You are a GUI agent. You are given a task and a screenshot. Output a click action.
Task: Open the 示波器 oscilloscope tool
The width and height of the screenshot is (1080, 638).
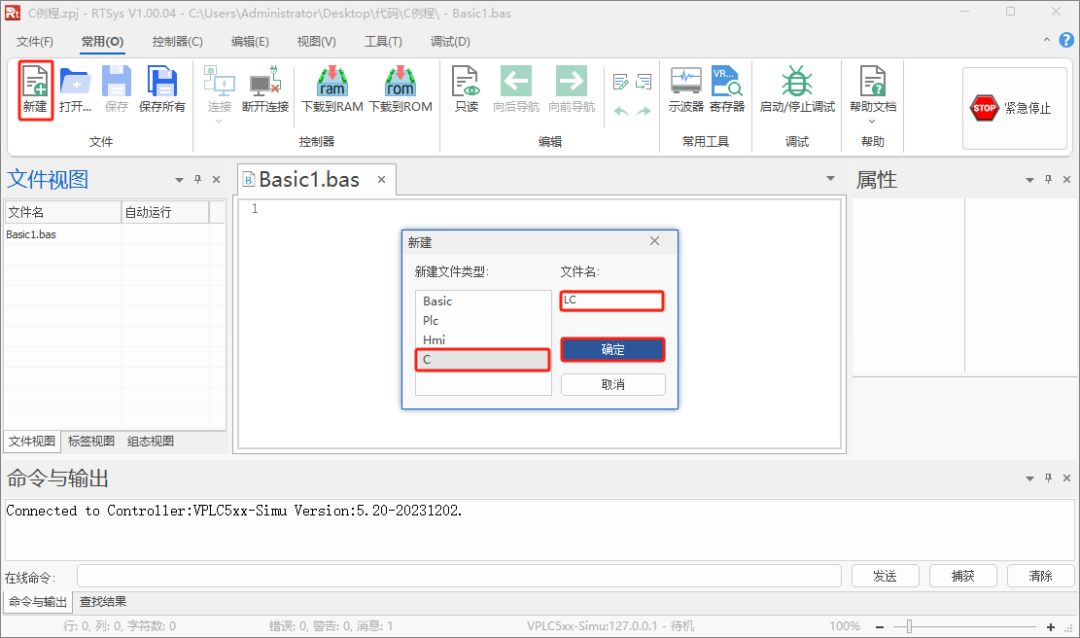click(x=686, y=81)
